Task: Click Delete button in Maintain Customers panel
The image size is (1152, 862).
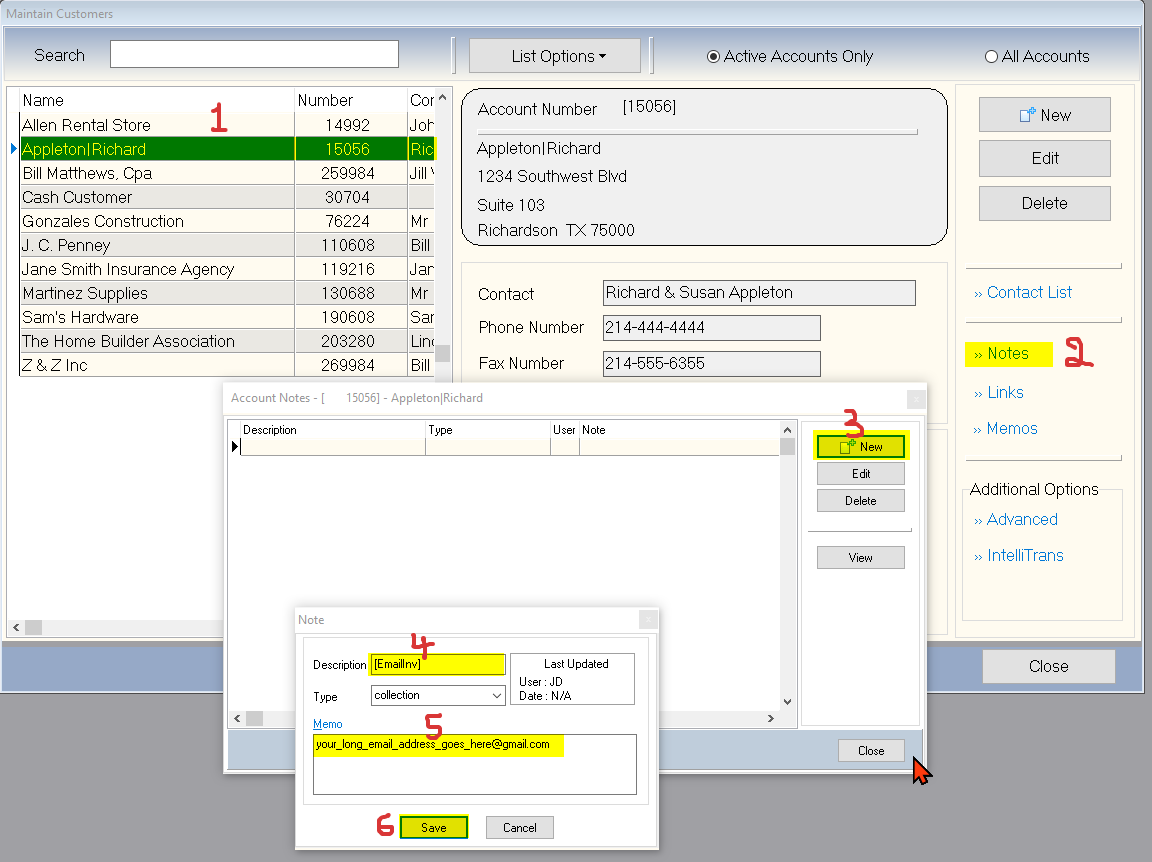Action: tap(1044, 204)
